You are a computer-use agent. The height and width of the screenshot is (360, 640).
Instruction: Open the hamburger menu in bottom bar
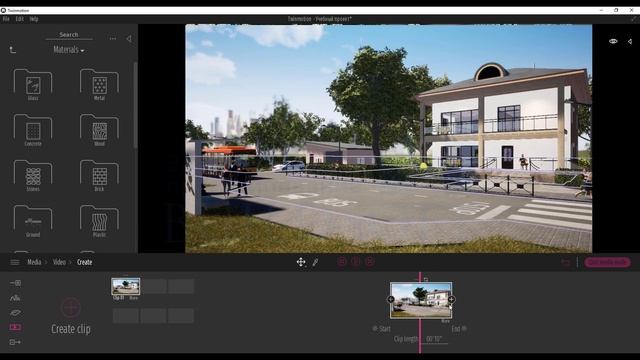coord(15,262)
